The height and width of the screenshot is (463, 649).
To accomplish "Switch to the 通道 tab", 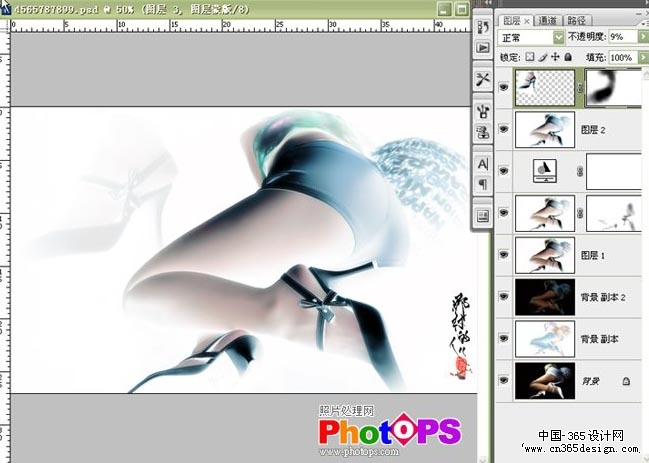I will tap(547, 20).
